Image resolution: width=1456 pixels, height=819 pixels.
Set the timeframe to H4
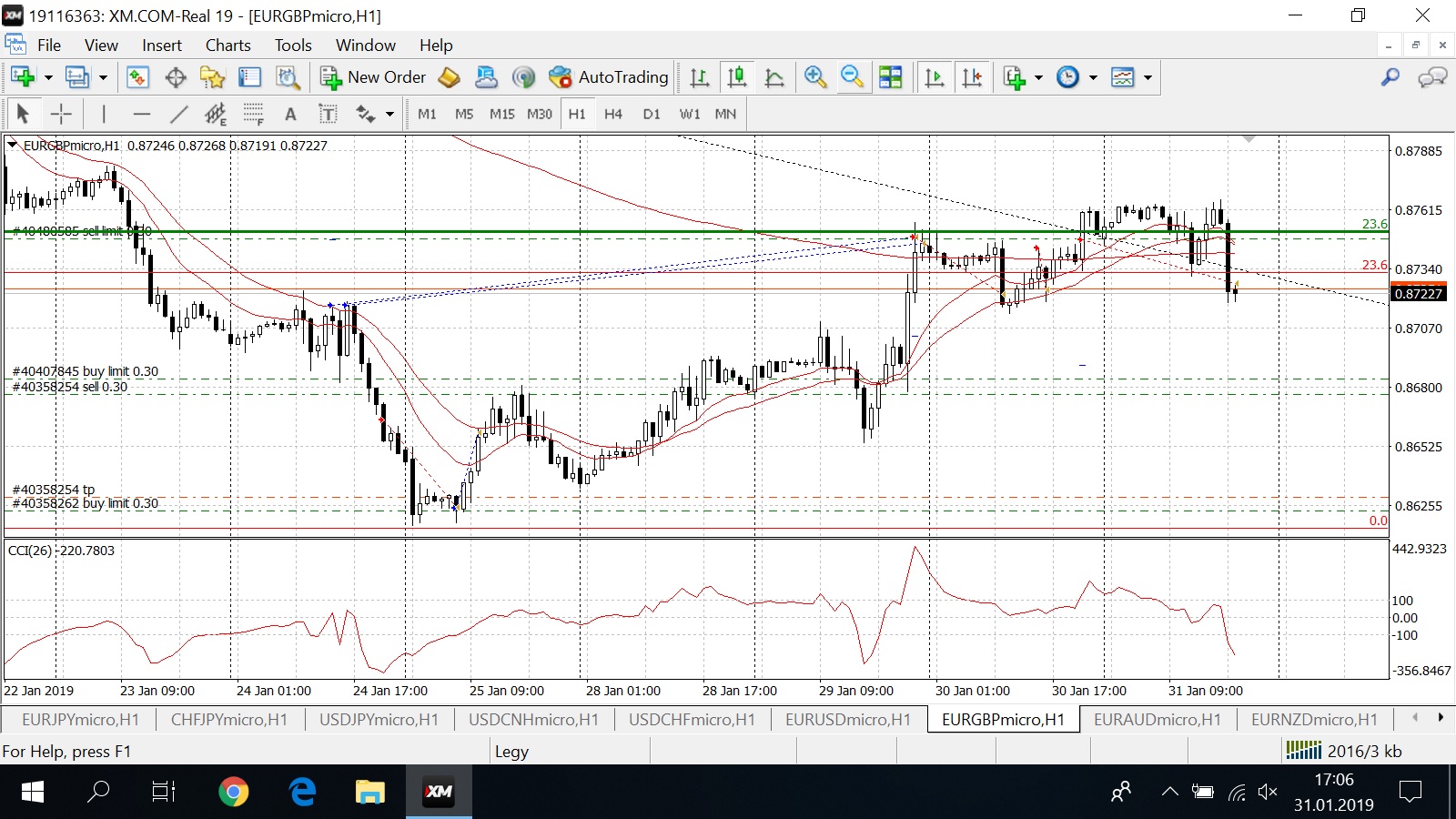point(613,114)
